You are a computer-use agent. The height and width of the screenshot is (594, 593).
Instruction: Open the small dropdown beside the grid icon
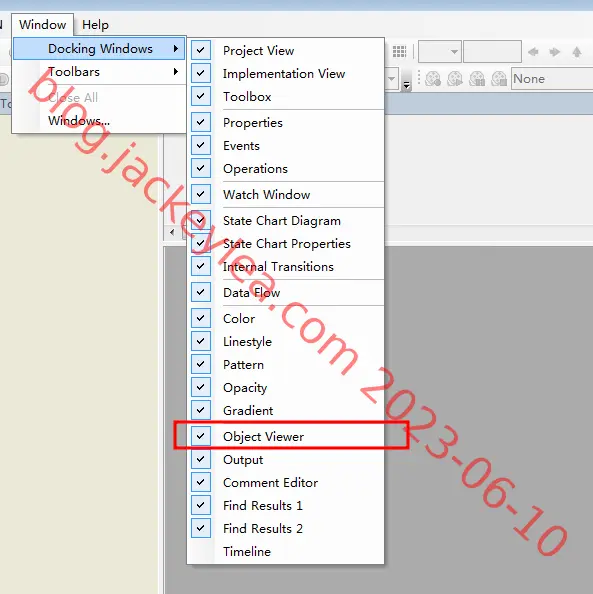coord(440,51)
